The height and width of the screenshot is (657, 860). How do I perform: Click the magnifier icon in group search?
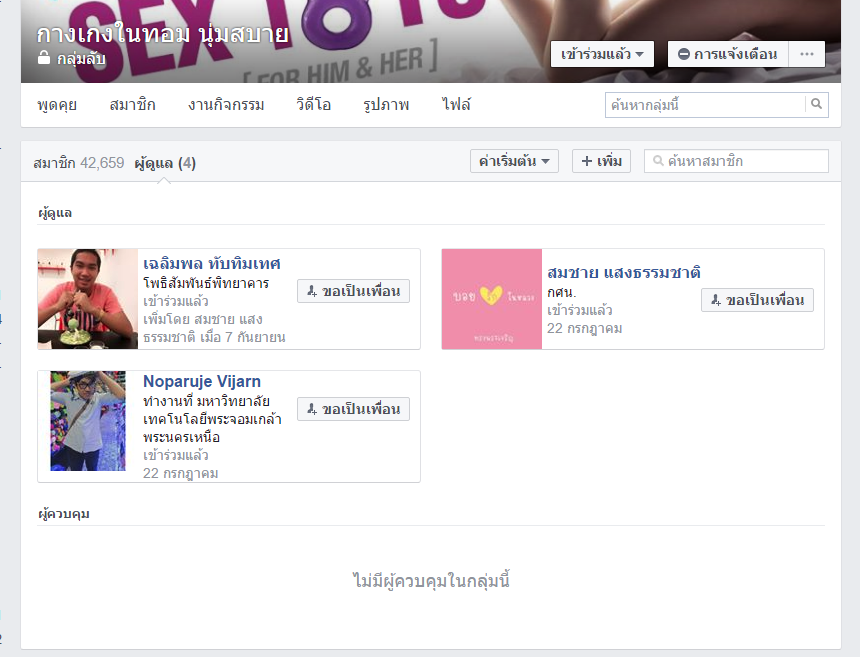[x=816, y=104]
